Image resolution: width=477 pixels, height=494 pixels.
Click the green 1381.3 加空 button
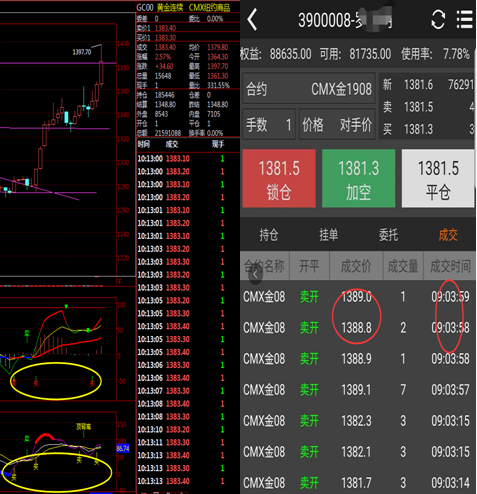(358, 178)
